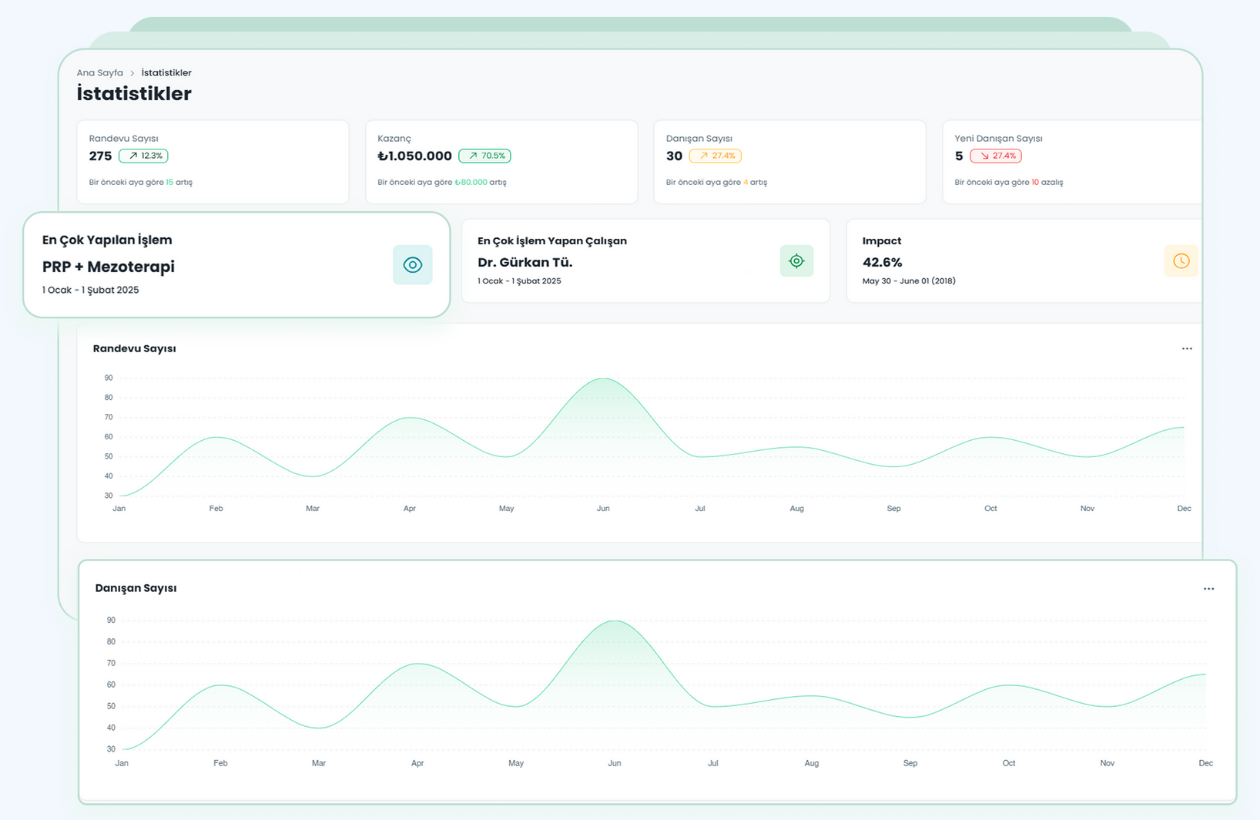The height and width of the screenshot is (820, 1260).
Task: Click the green target icon beside Dr. Gürkan Tü.
Action: pyautogui.click(x=796, y=261)
